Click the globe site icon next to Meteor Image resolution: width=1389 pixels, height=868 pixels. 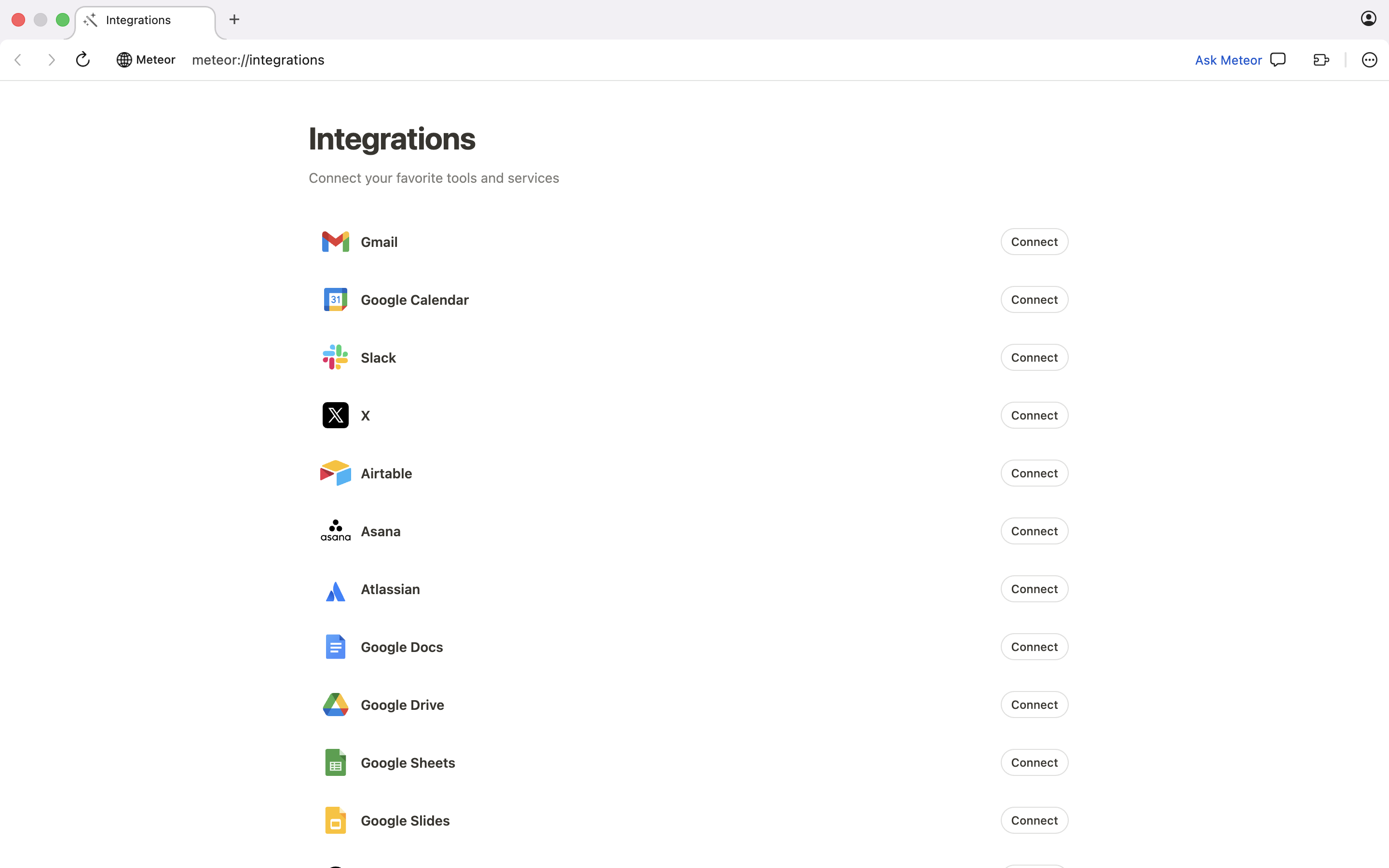124,59
